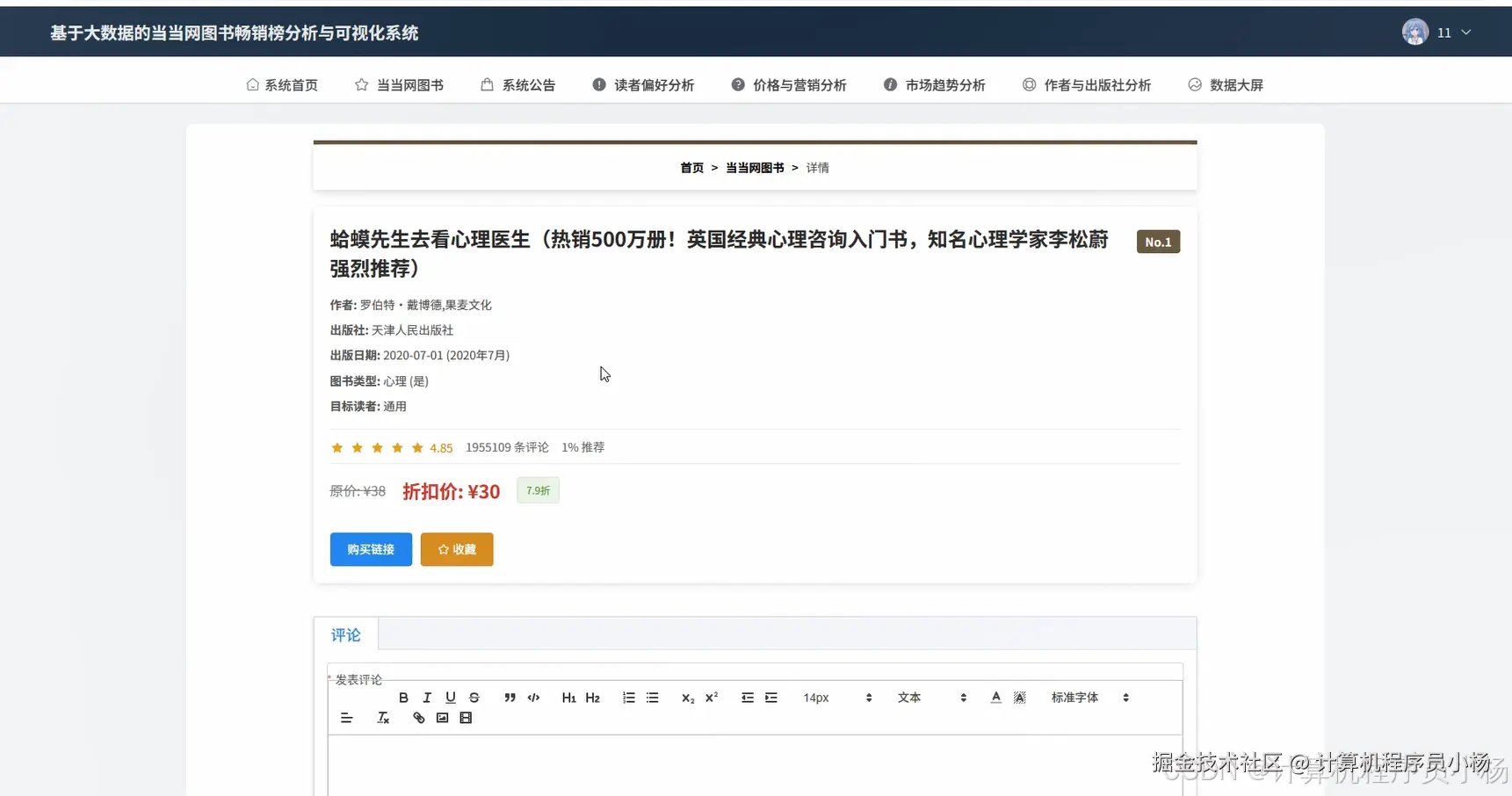Insert a code block in the comment editor

(533, 698)
